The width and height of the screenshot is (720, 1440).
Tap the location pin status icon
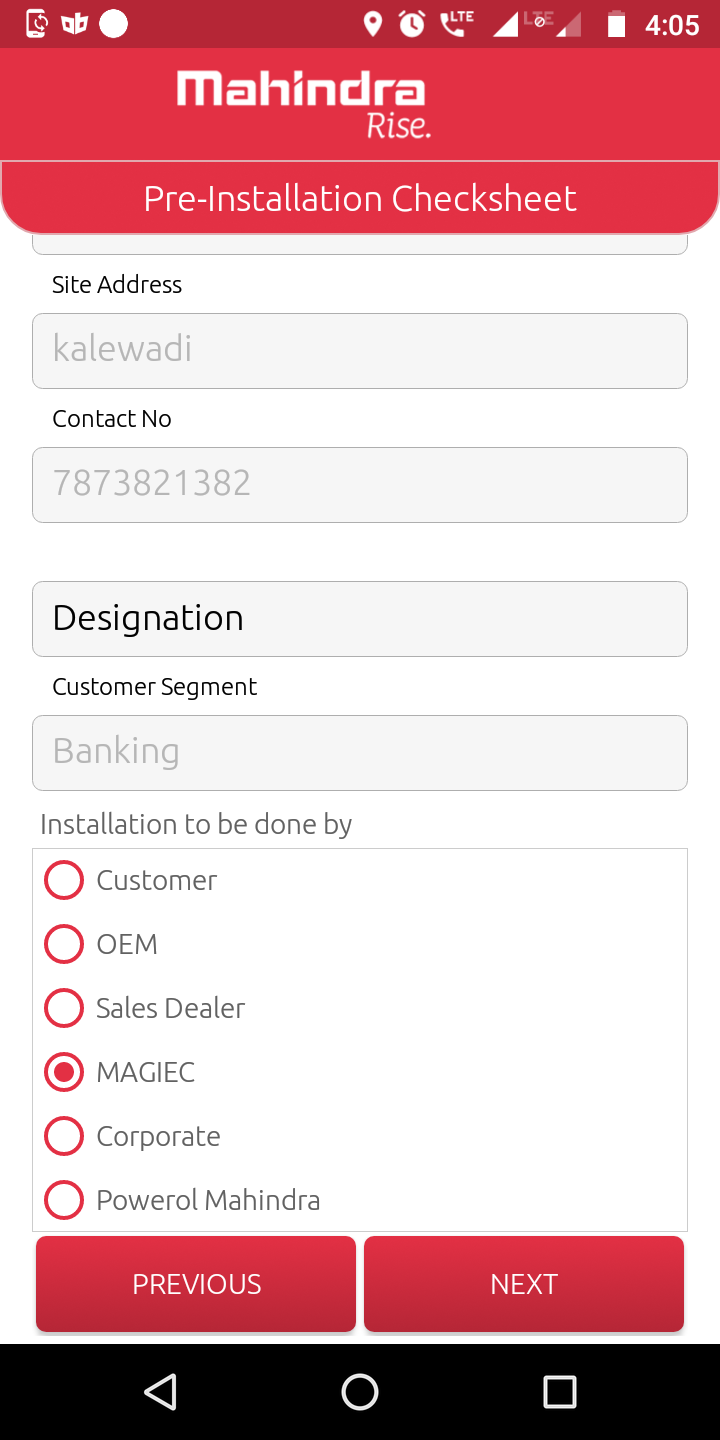(x=373, y=24)
